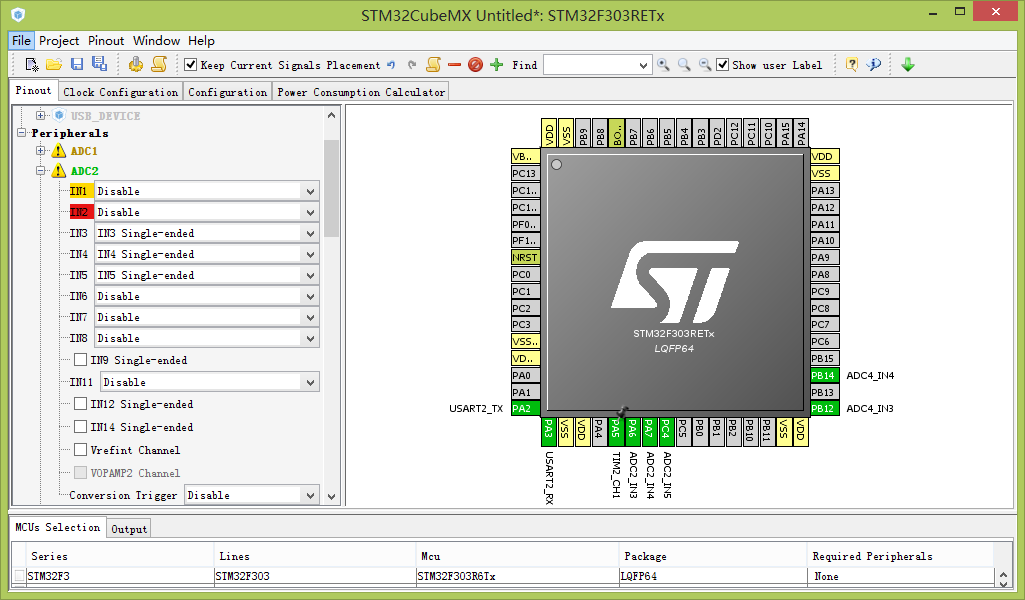Click the Generate Code gear icon

[136, 64]
